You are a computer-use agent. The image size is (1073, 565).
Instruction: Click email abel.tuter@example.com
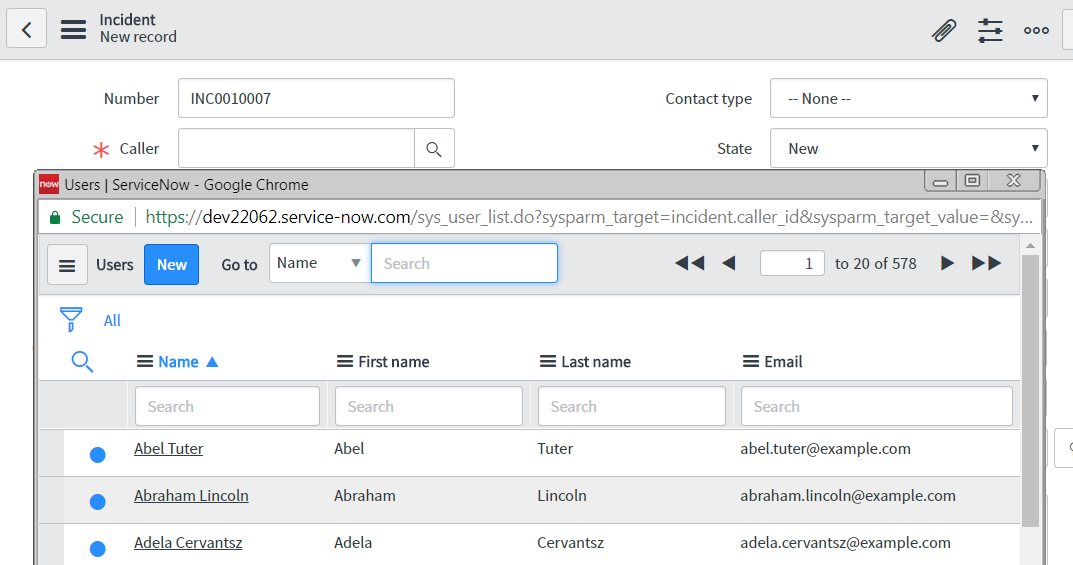pos(825,449)
